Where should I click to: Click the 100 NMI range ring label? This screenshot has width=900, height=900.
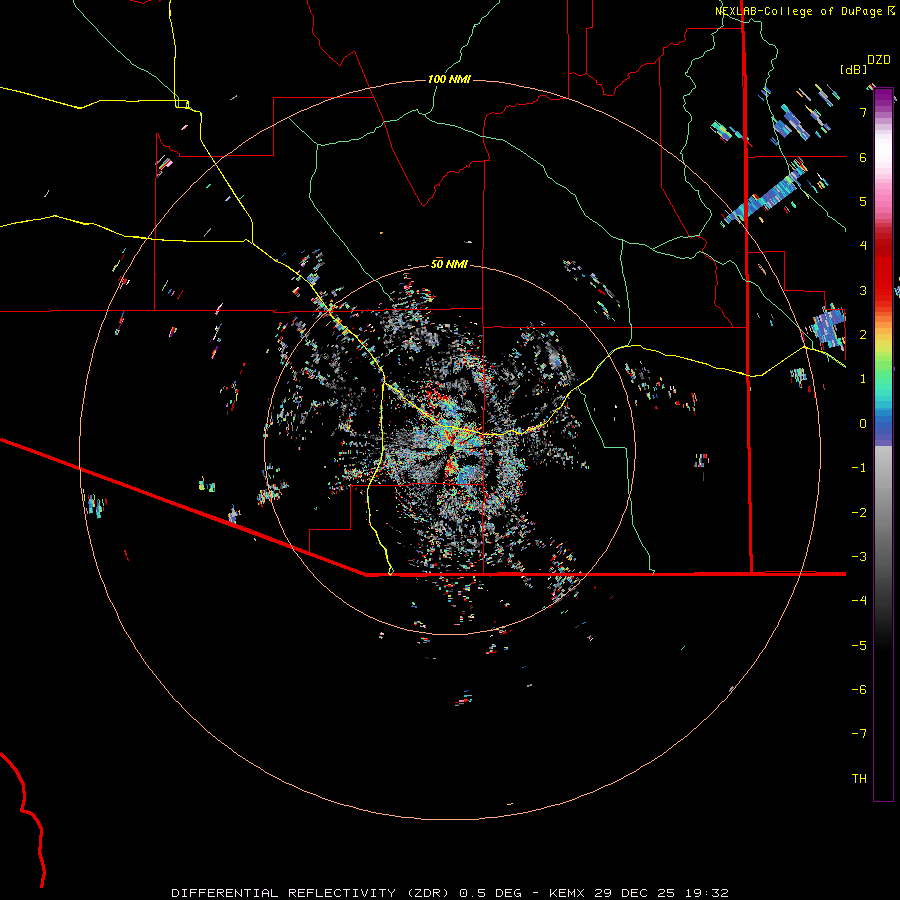click(449, 79)
